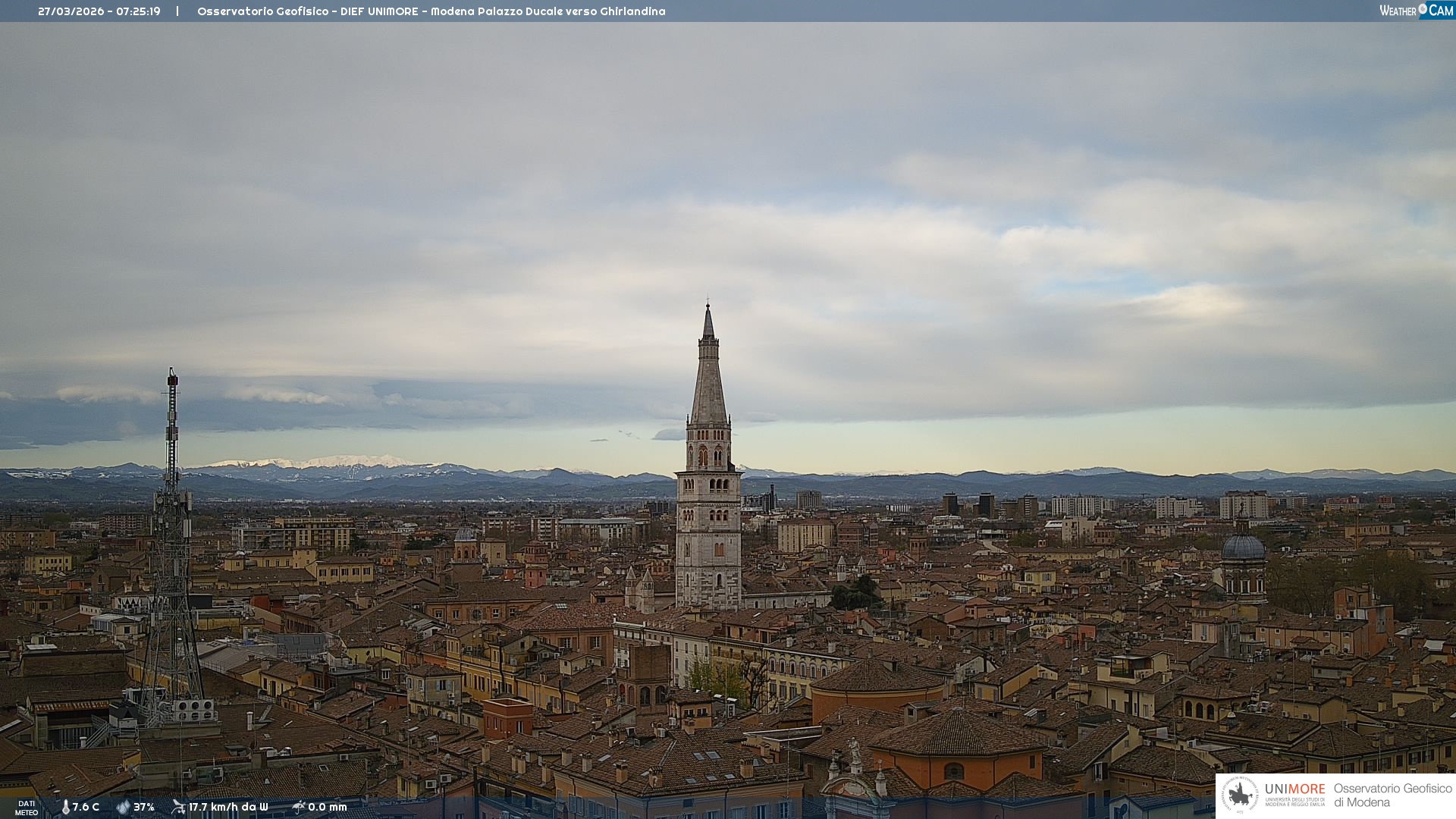Click the rain umbrella precipitation icon
1456x819 pixels.
coord(298,807)
